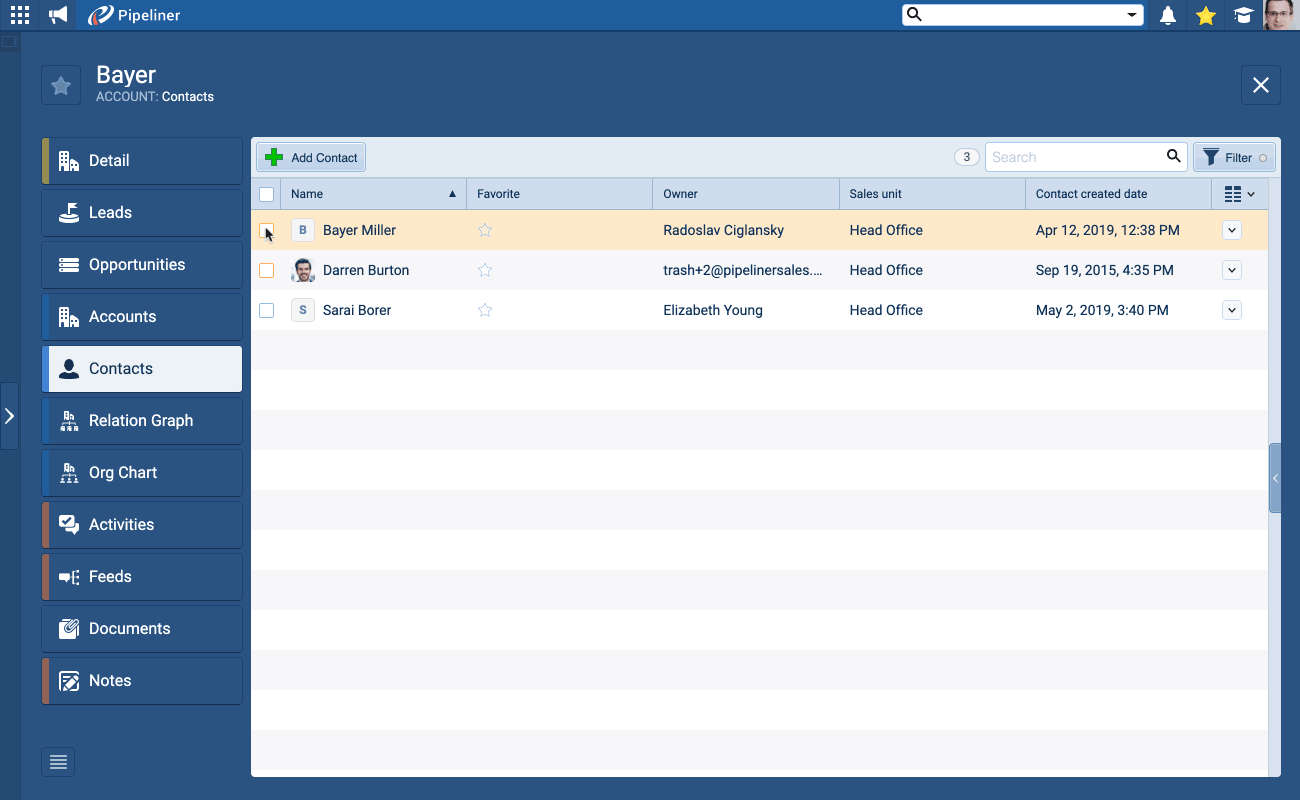The width and height of the screenshot is (1300, 800).
Task: Click the megaphone announcements icon
Action: [58, 15]
